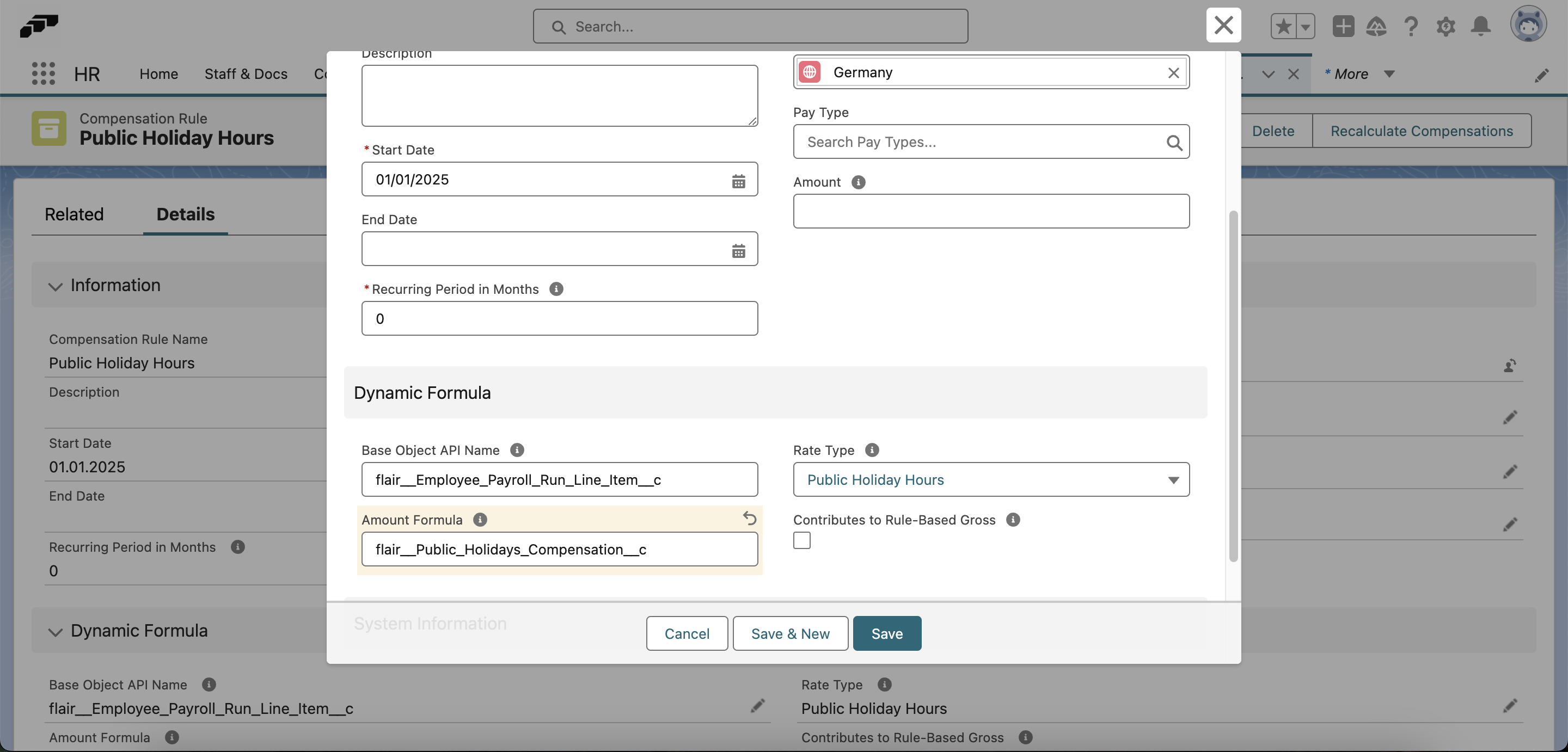1568x752 pixels.
Task: Open the Staff & Docs menu
Action: (x=246, y=73)
